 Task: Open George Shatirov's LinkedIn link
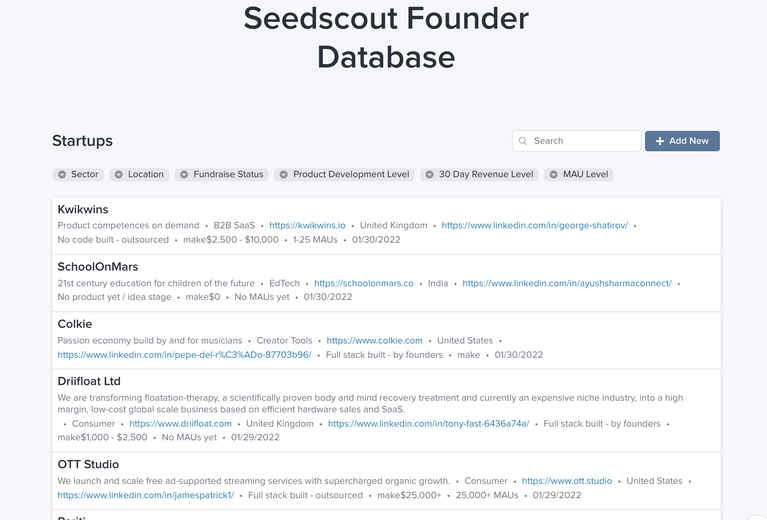click(535, 226)
